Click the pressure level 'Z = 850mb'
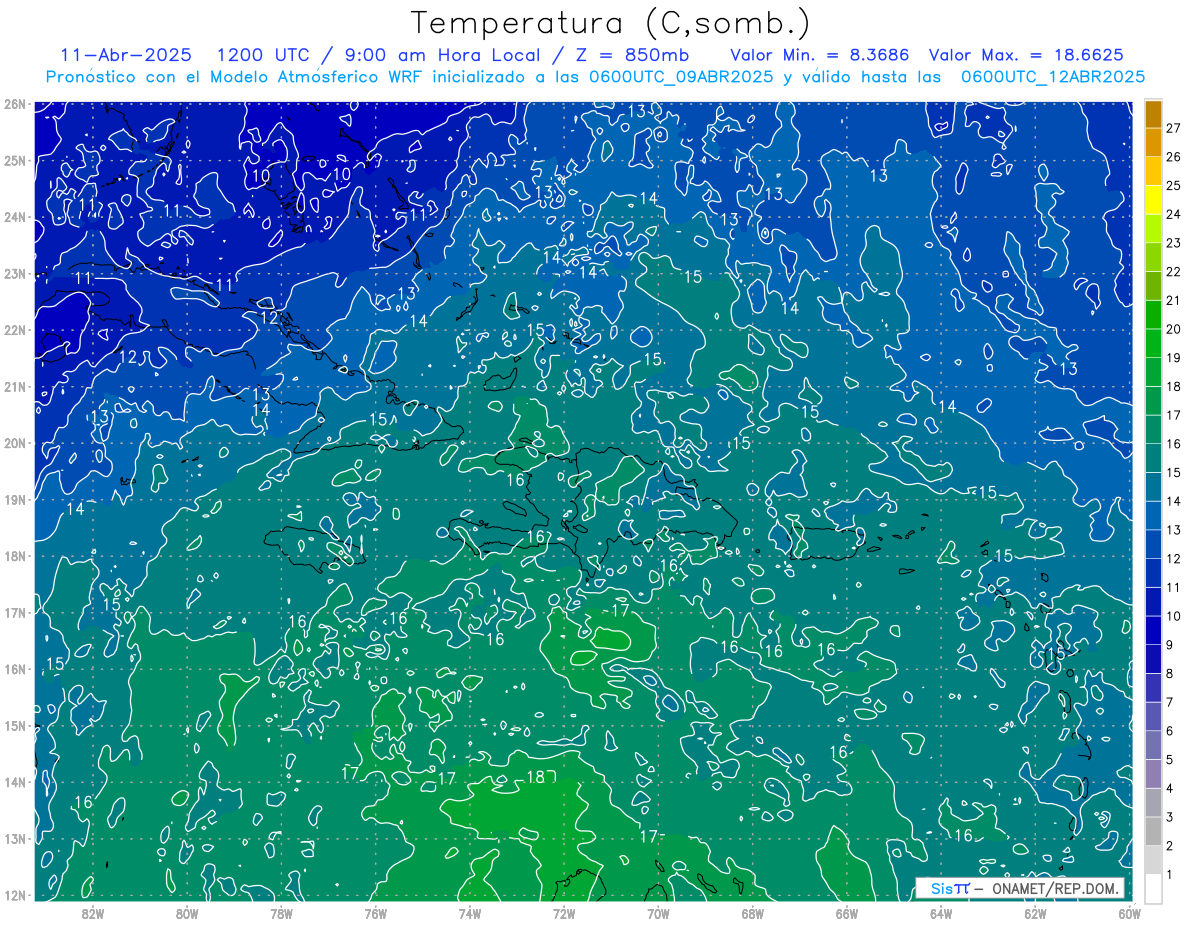The height and width of the screenshot is (927, 1200). pyautogui.click(x=635, y=55)
